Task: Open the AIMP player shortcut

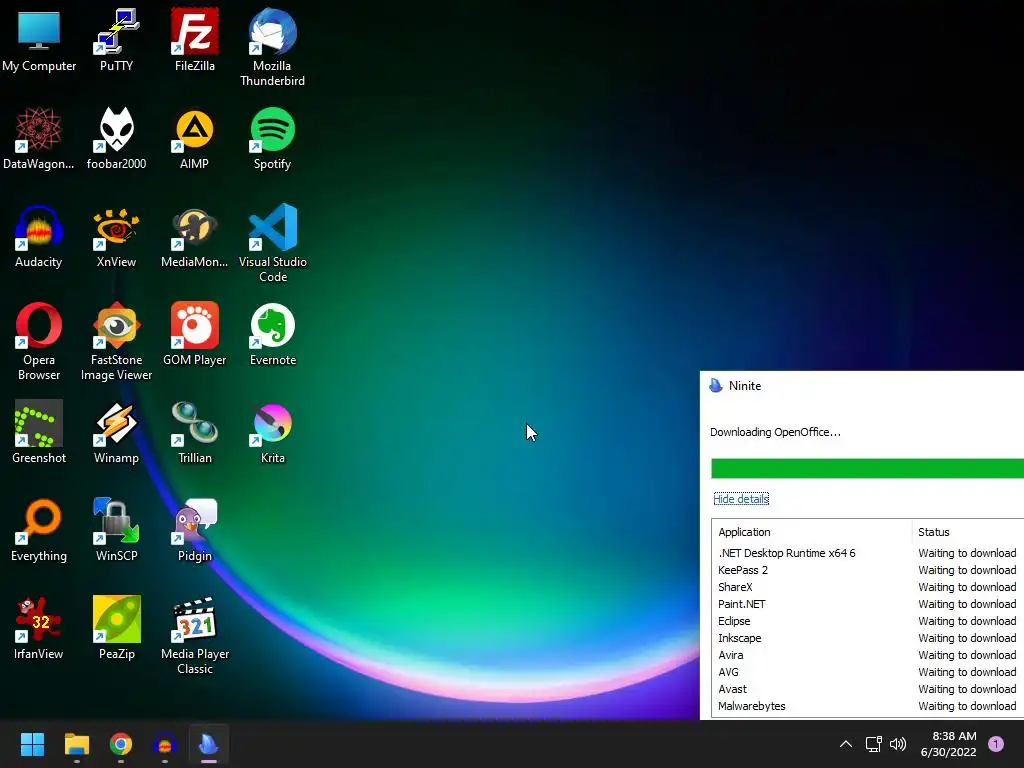Action: [x=195, y=138]
